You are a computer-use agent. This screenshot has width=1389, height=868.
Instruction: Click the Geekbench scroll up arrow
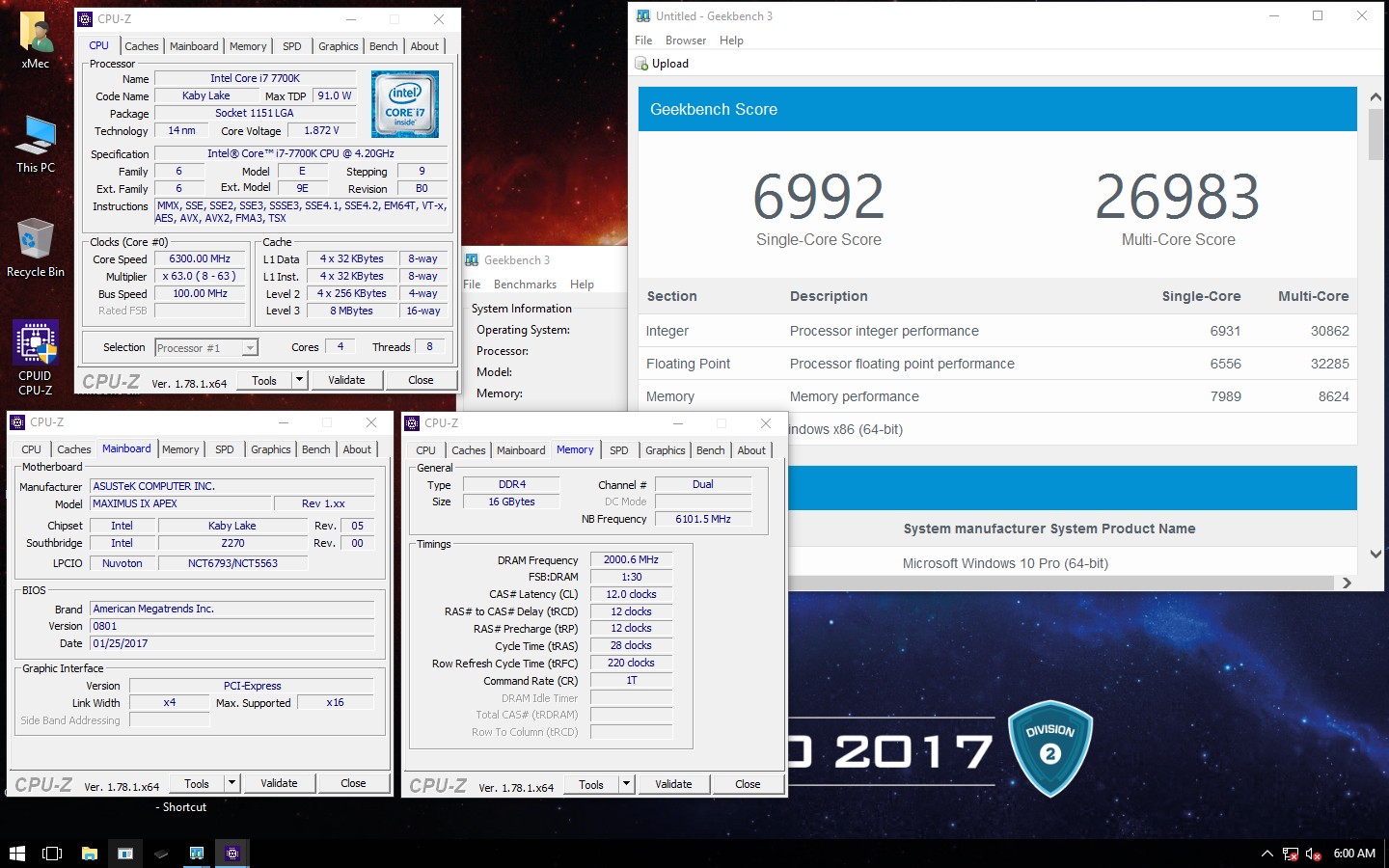point(1375,96)
